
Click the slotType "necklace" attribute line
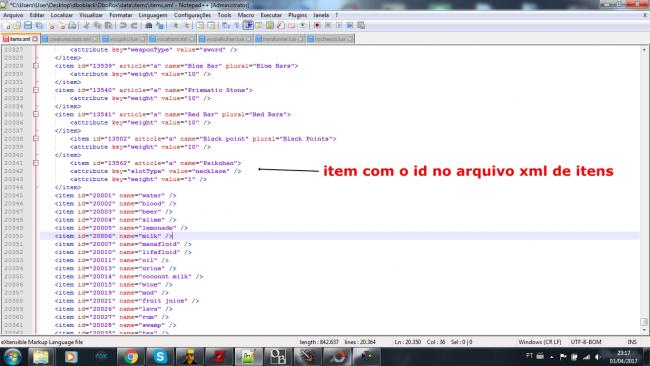click(155, 171)
